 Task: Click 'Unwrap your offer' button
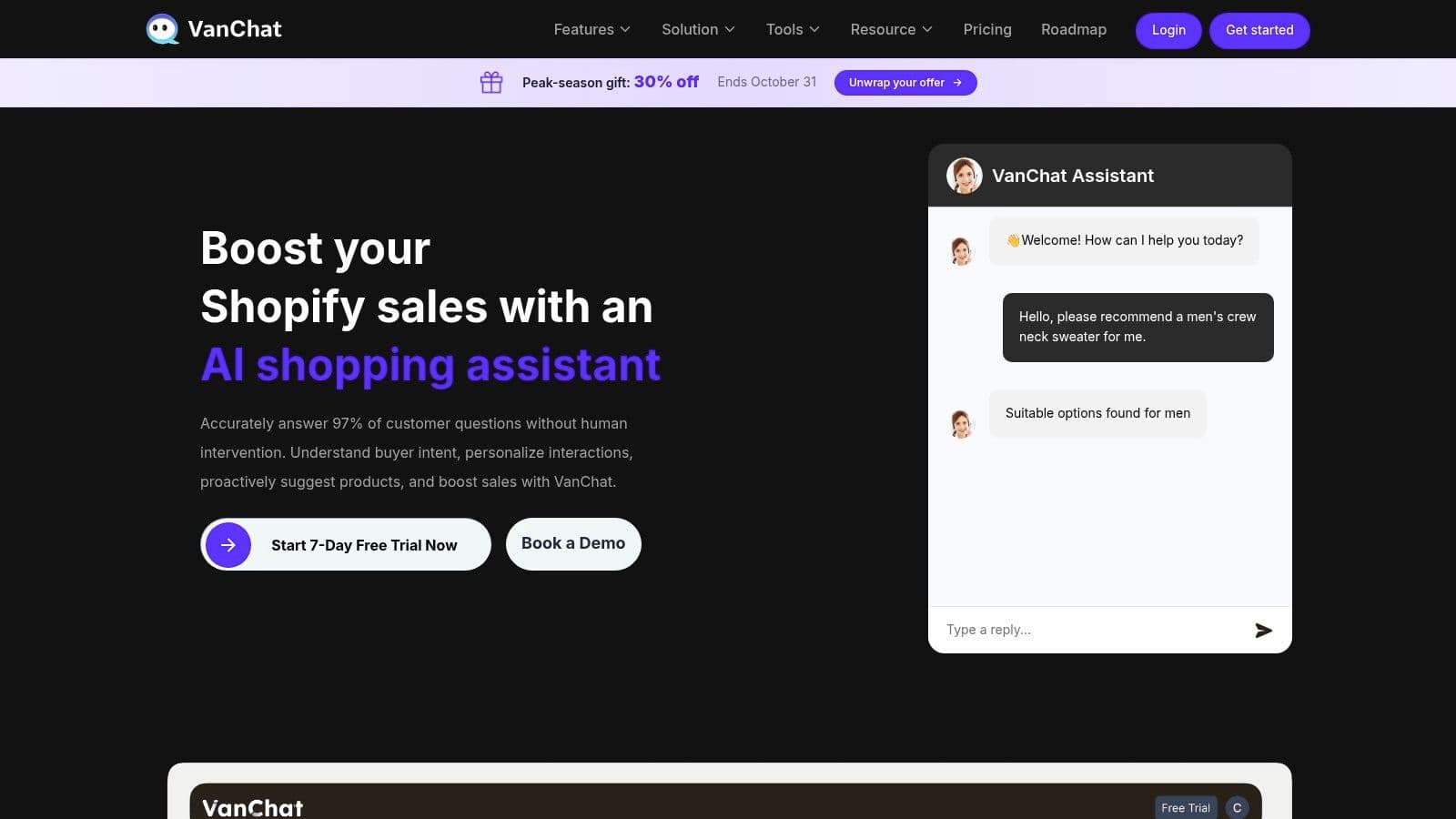(x=905, y=83)
